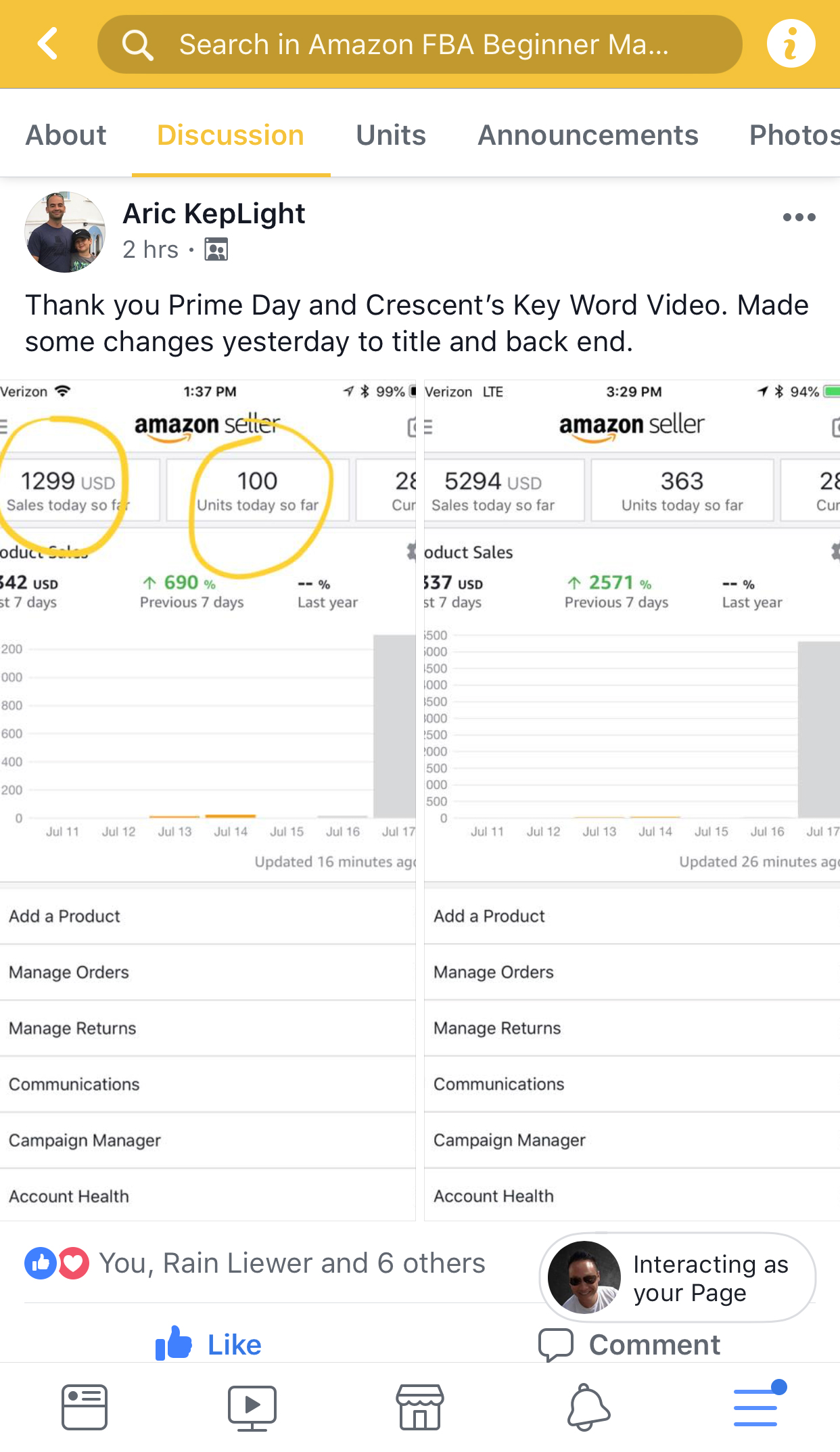
Task: Switch to the Units tab
Action: [391, 135]
